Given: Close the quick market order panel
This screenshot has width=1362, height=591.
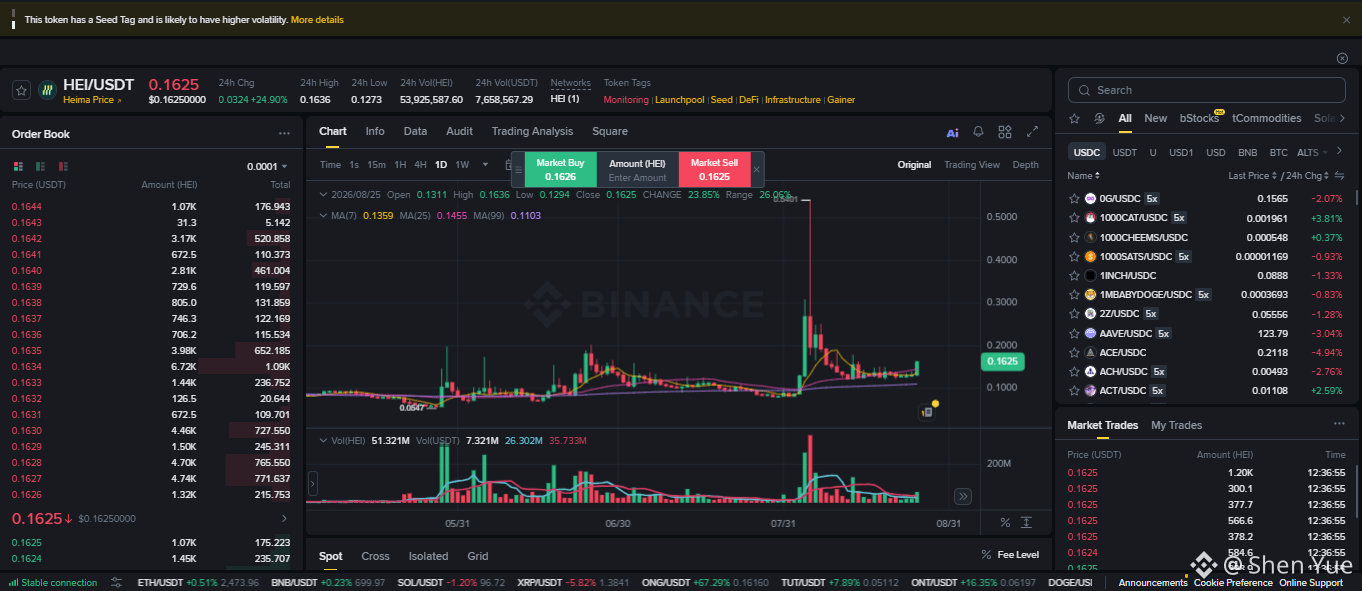Looking at the screenshot, I should pyautogui.click(x=756, y=169).
